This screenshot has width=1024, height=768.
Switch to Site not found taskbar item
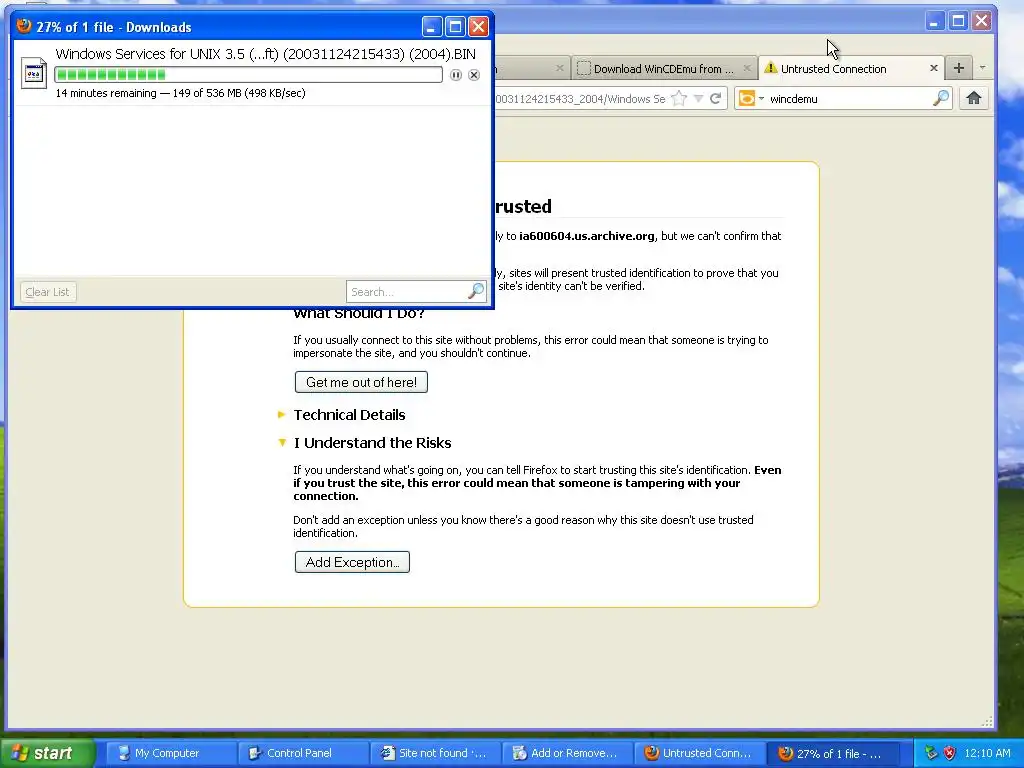[435, 753]
